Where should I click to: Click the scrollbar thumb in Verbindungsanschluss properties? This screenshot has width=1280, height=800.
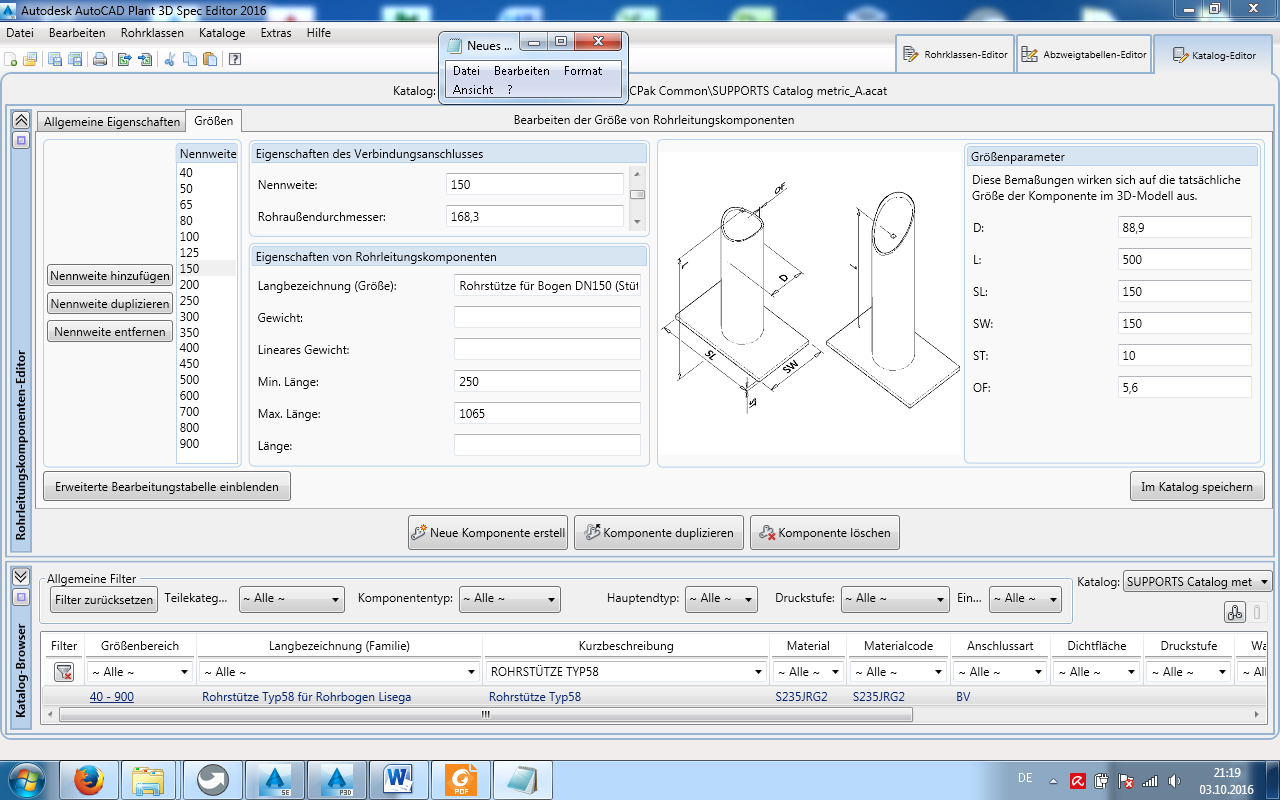tap(637, 195)
